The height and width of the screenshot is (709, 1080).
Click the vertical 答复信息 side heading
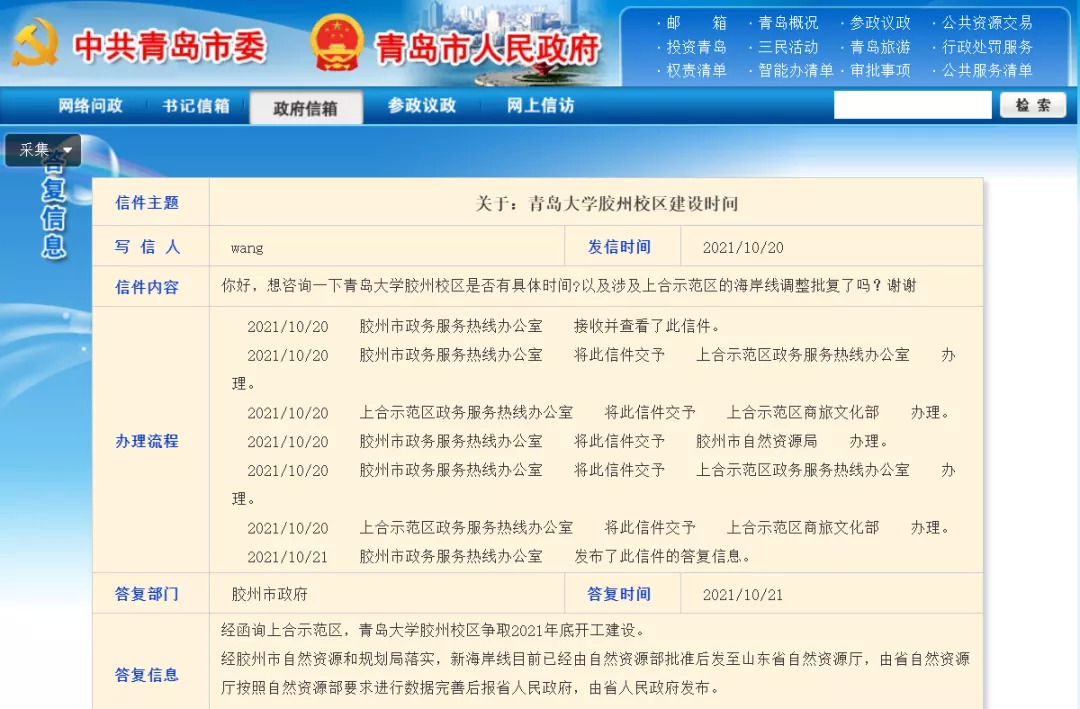tap(54, 204)
